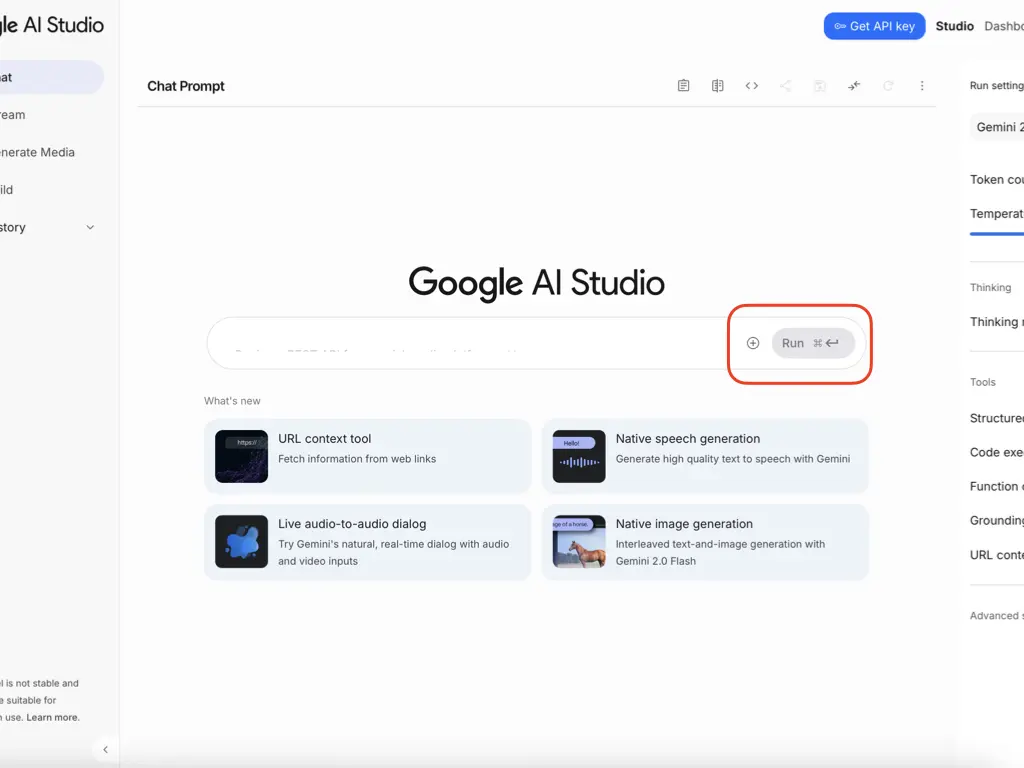Collapse the left sidebar with chevron
This screenshot has width=1024, height=768.
[x=105, y=749]
